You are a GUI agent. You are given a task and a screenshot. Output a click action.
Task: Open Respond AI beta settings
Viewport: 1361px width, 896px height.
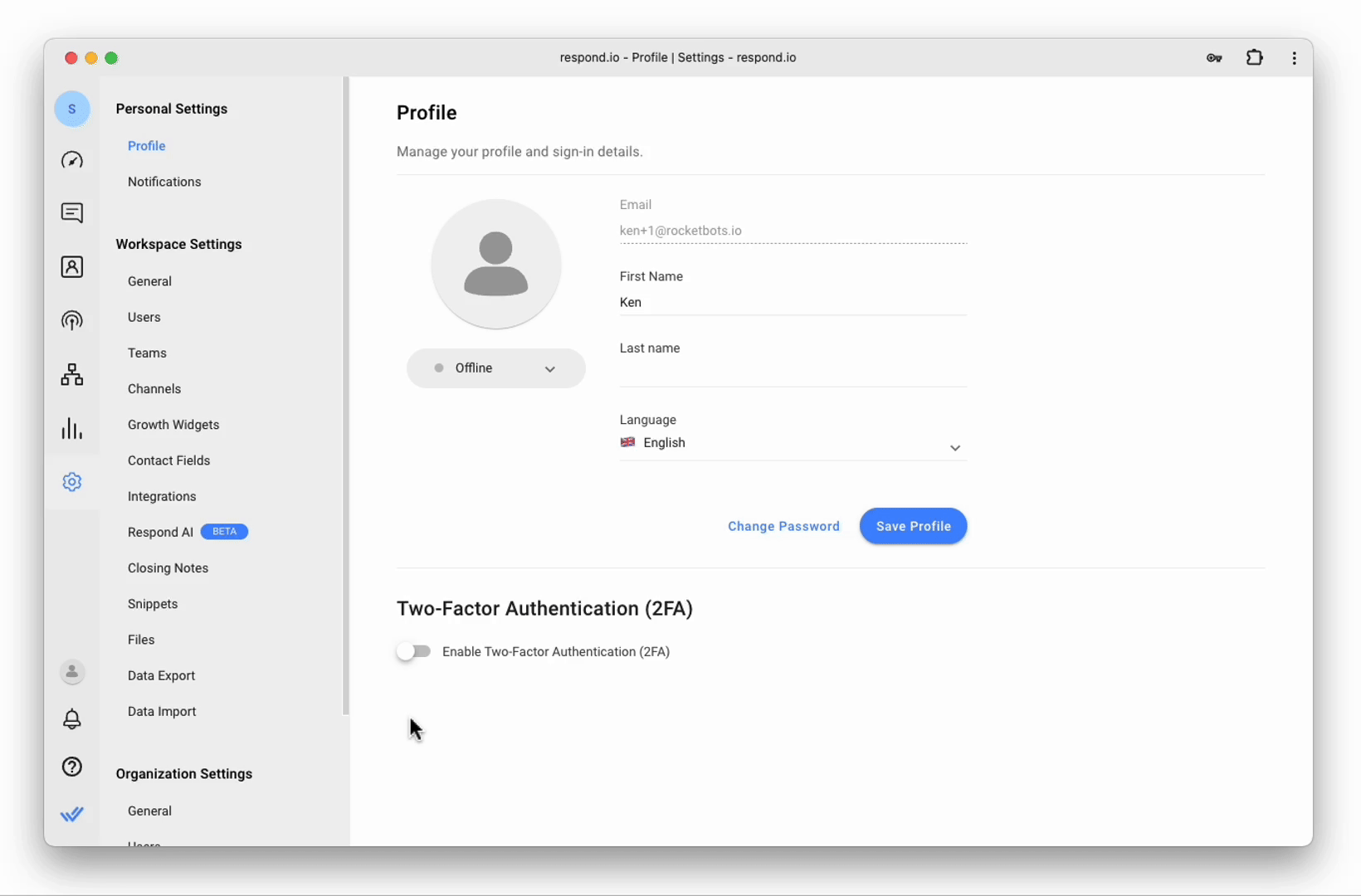(x=161, y=533)
